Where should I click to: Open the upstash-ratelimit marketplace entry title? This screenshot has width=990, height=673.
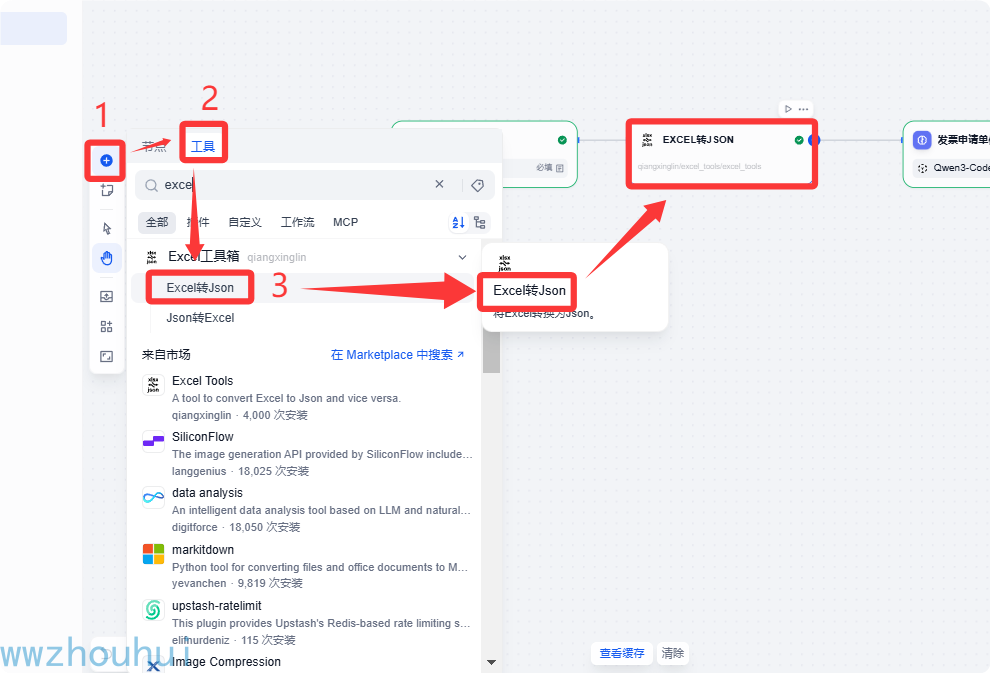coord(217,606)
